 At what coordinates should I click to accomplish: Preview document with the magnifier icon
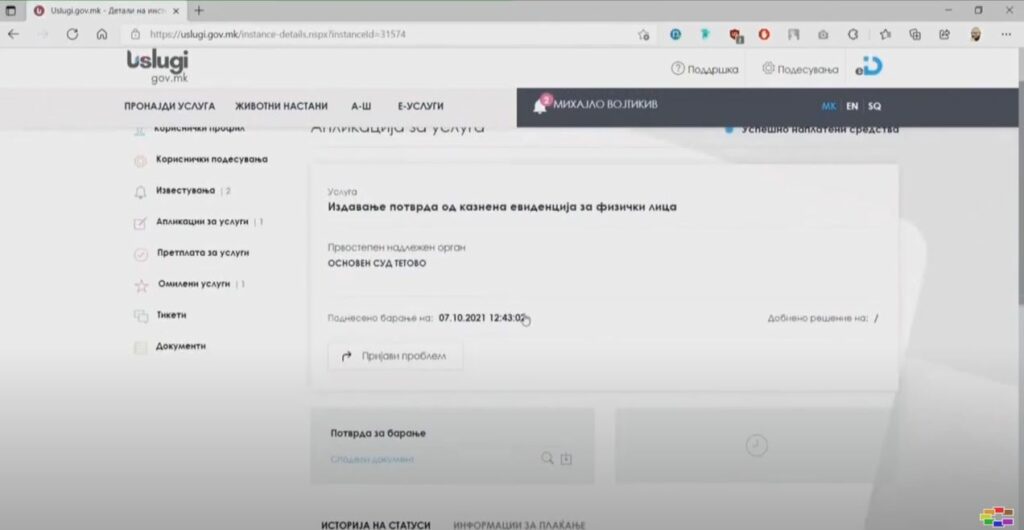[547, 458]
